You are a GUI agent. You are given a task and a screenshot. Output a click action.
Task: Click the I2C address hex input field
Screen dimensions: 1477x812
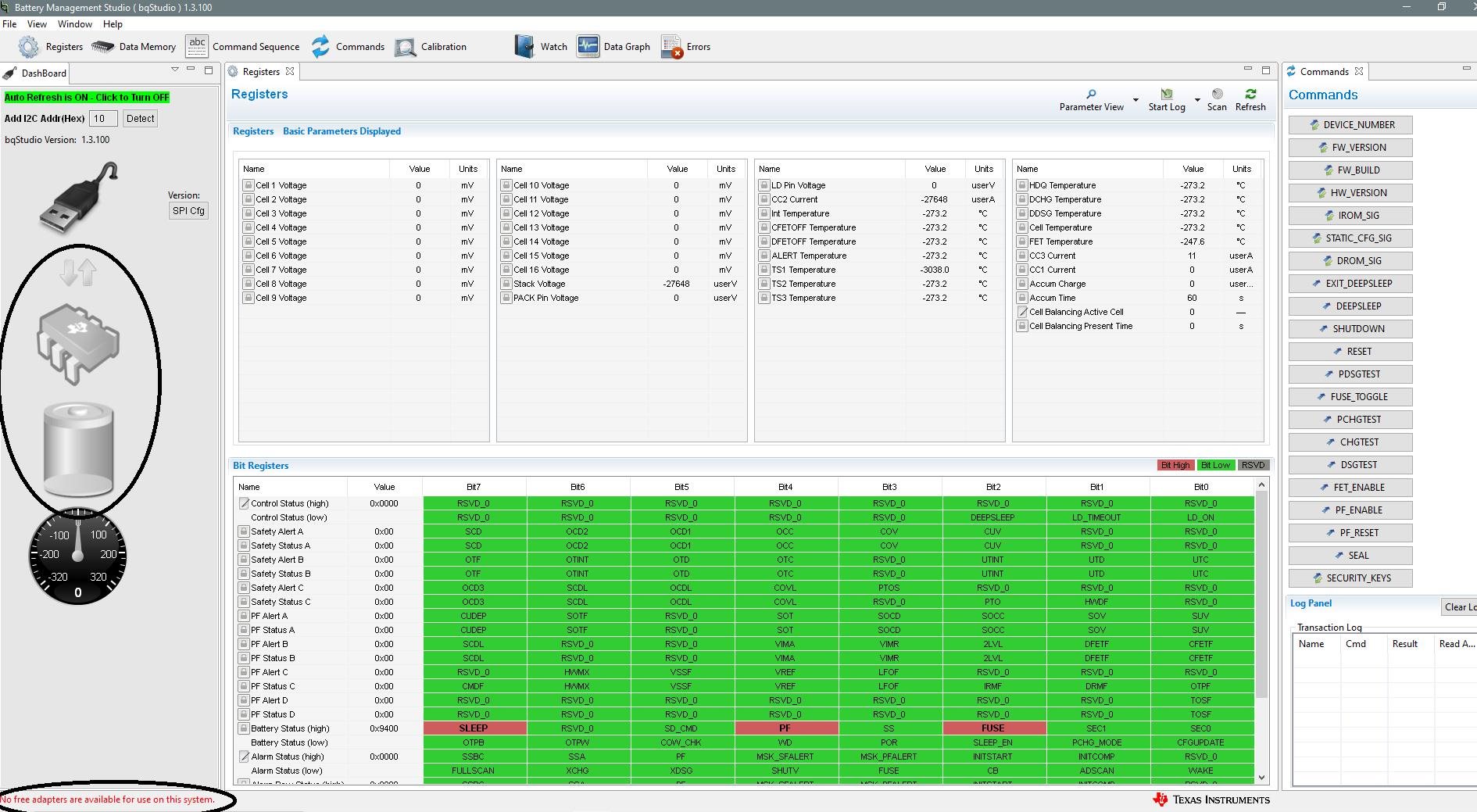coord(102,119)
